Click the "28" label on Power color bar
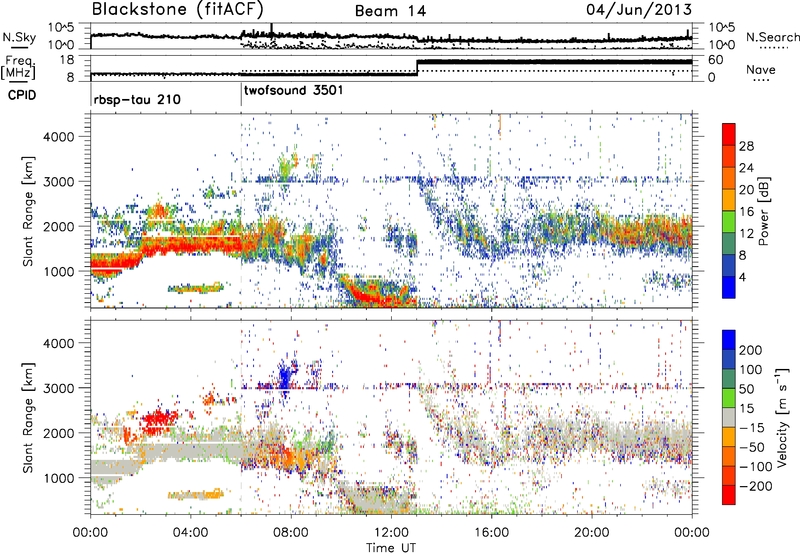Image resolution: width=800 pixels, height=554 pixels. coord(746,146)
